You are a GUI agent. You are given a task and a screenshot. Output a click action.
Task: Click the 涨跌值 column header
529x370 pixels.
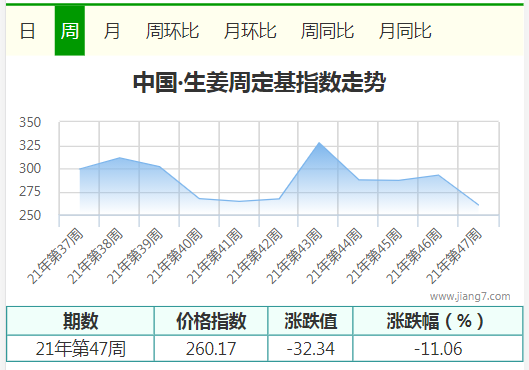(x=310, y=321)
